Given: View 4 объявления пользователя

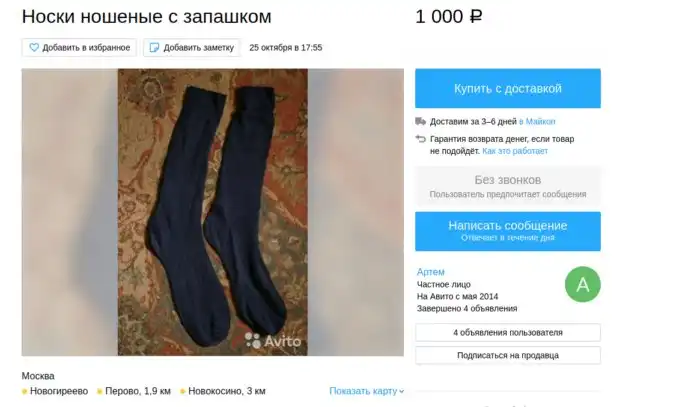Looking at the screenshot, I should tap(508, 332).
